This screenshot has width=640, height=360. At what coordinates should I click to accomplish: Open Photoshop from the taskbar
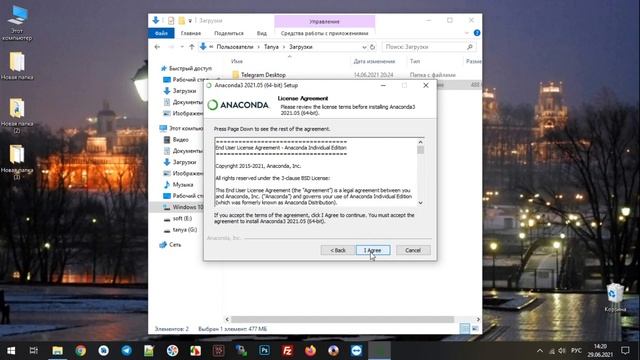(x=264, y=351)
